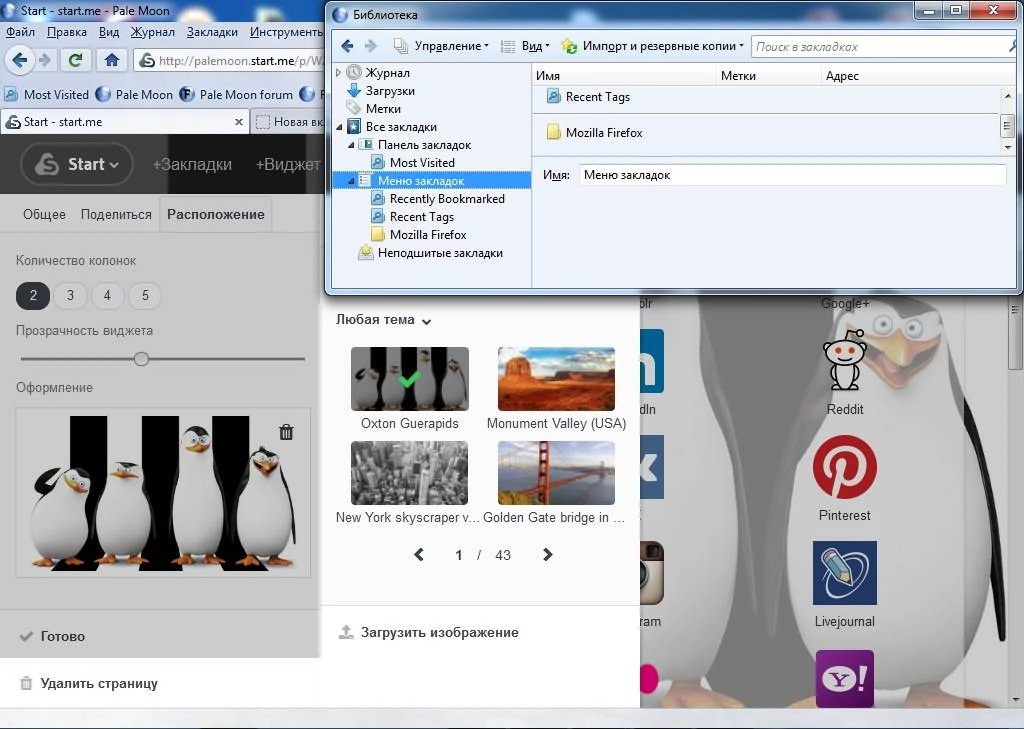Click +Закладки button
This screenshot has width=1024, height=729.
click(192, 164)
